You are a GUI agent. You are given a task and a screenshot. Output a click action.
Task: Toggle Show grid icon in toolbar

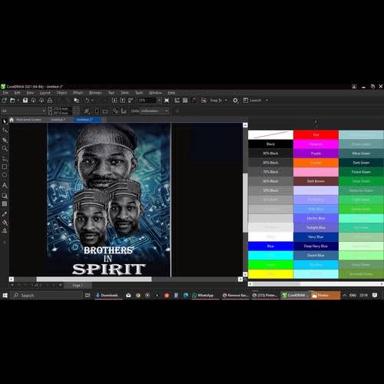(185, 100)
